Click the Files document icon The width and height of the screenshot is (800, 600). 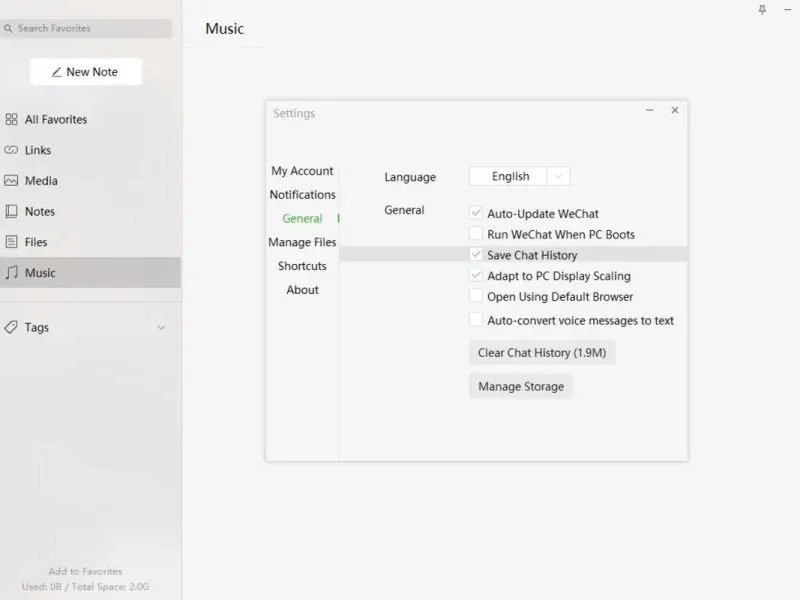[11, 242]
